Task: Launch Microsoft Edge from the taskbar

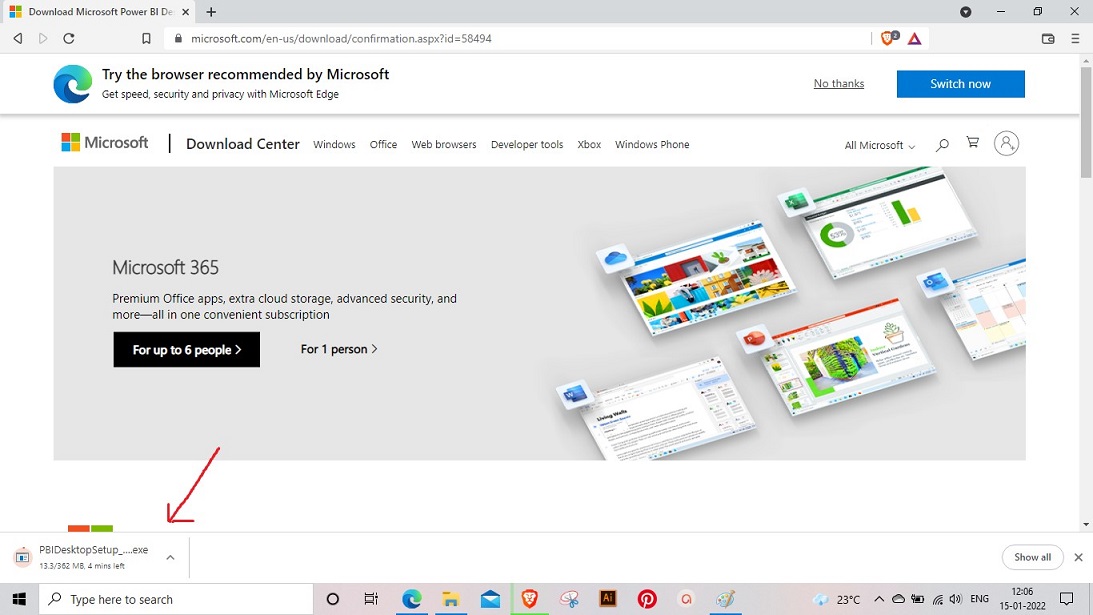Action: [x=411, y=599]
